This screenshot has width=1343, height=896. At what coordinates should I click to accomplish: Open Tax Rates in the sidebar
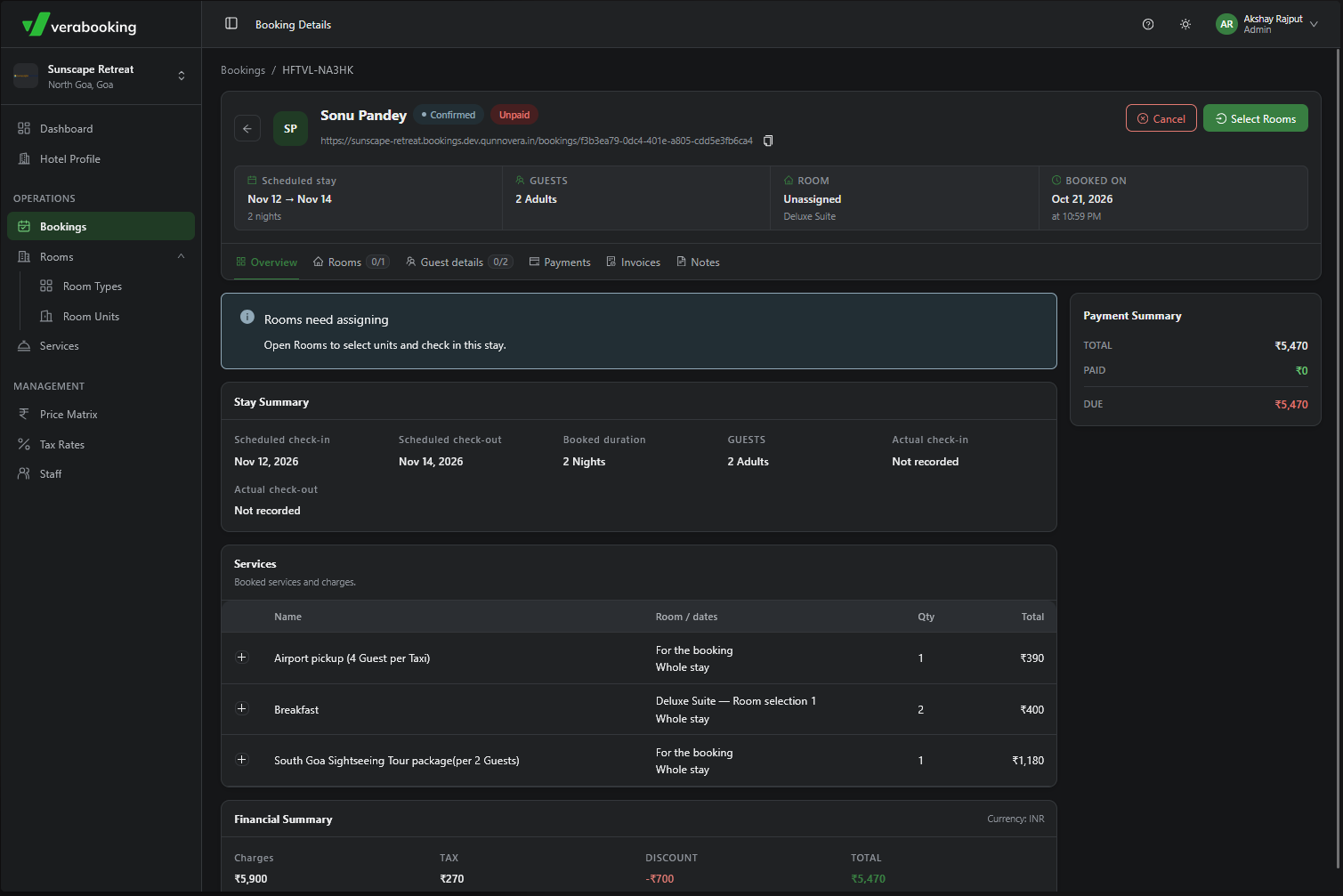click(x=101, y=445)
